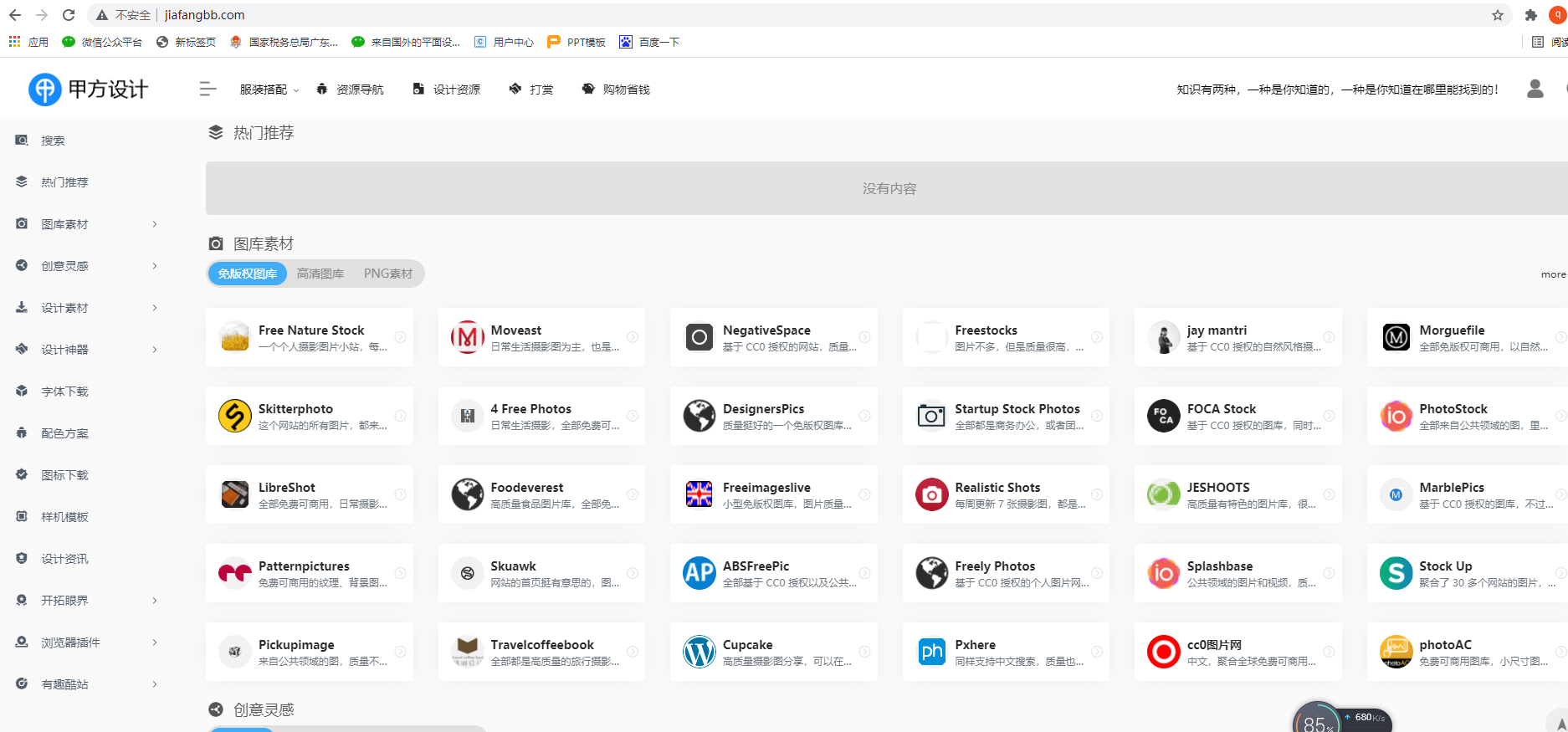The image size is (1568, 732).
Task: Toggle the sidebar hamburger menu icon
Action: pyautogui.click(x=208, y=90)
